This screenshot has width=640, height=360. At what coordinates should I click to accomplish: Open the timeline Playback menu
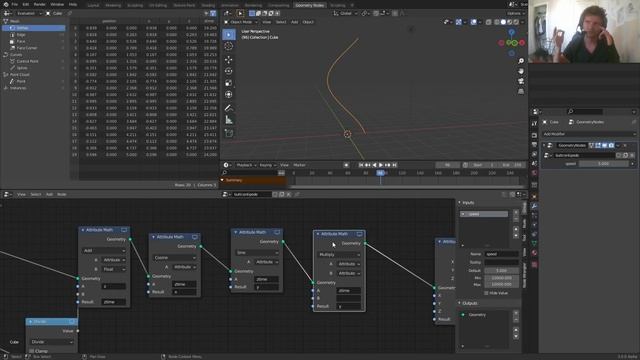(x=246, y=165)
